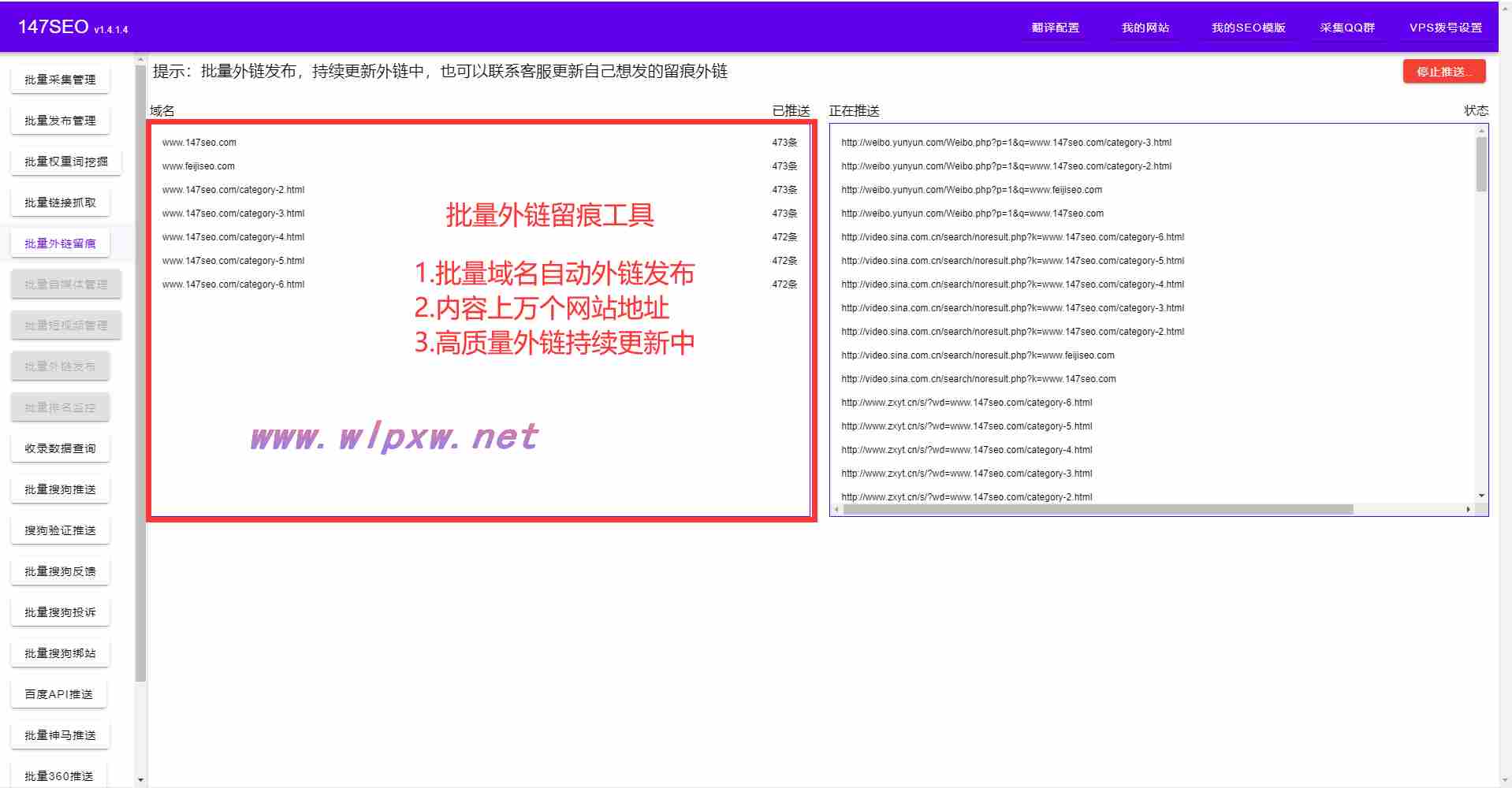Click the weibo.yunyun URL for www.feijiseo.com
Screen dimensions: 1512x788
point(971,190)
